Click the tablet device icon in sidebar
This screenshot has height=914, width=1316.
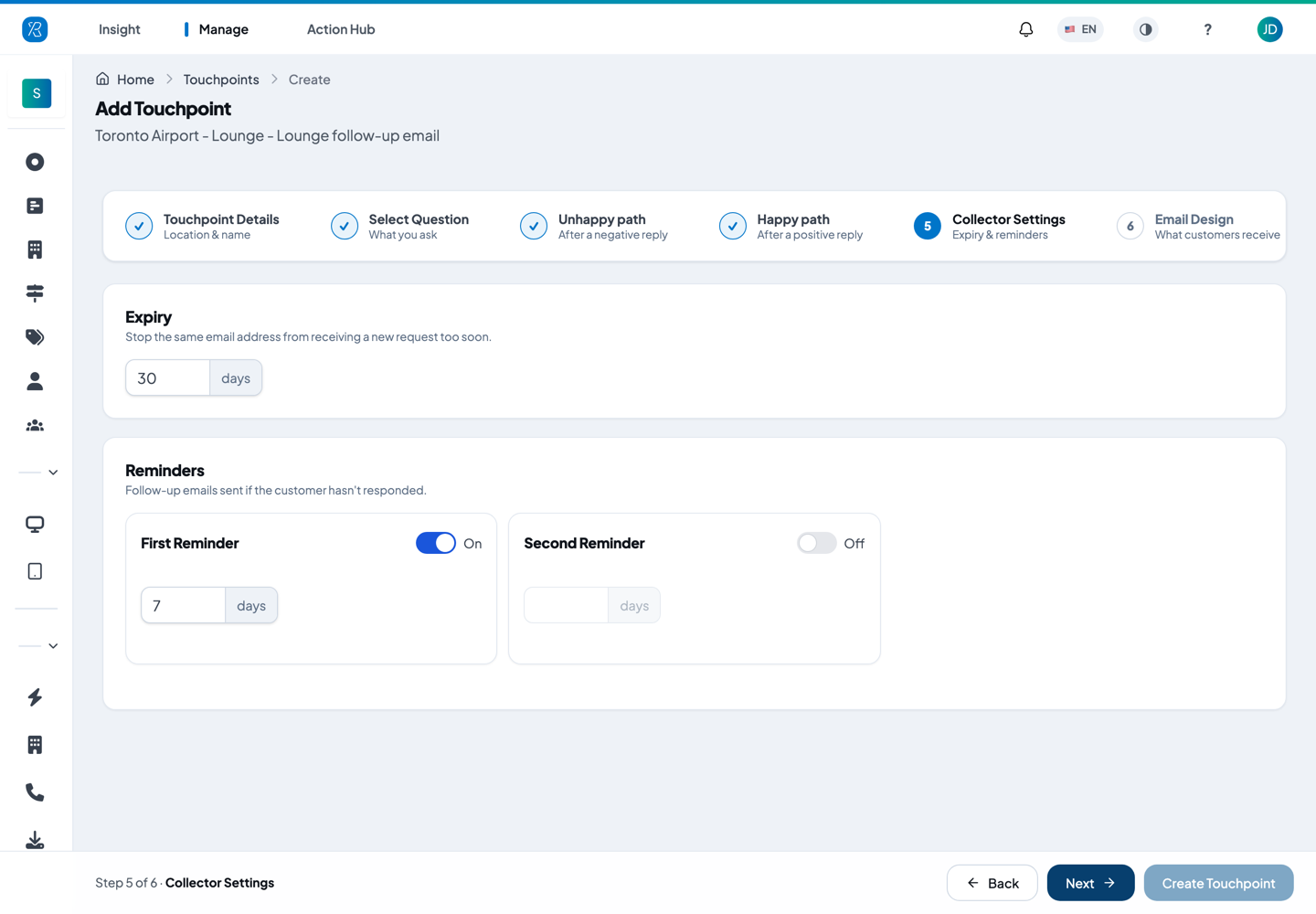[35, 571]
